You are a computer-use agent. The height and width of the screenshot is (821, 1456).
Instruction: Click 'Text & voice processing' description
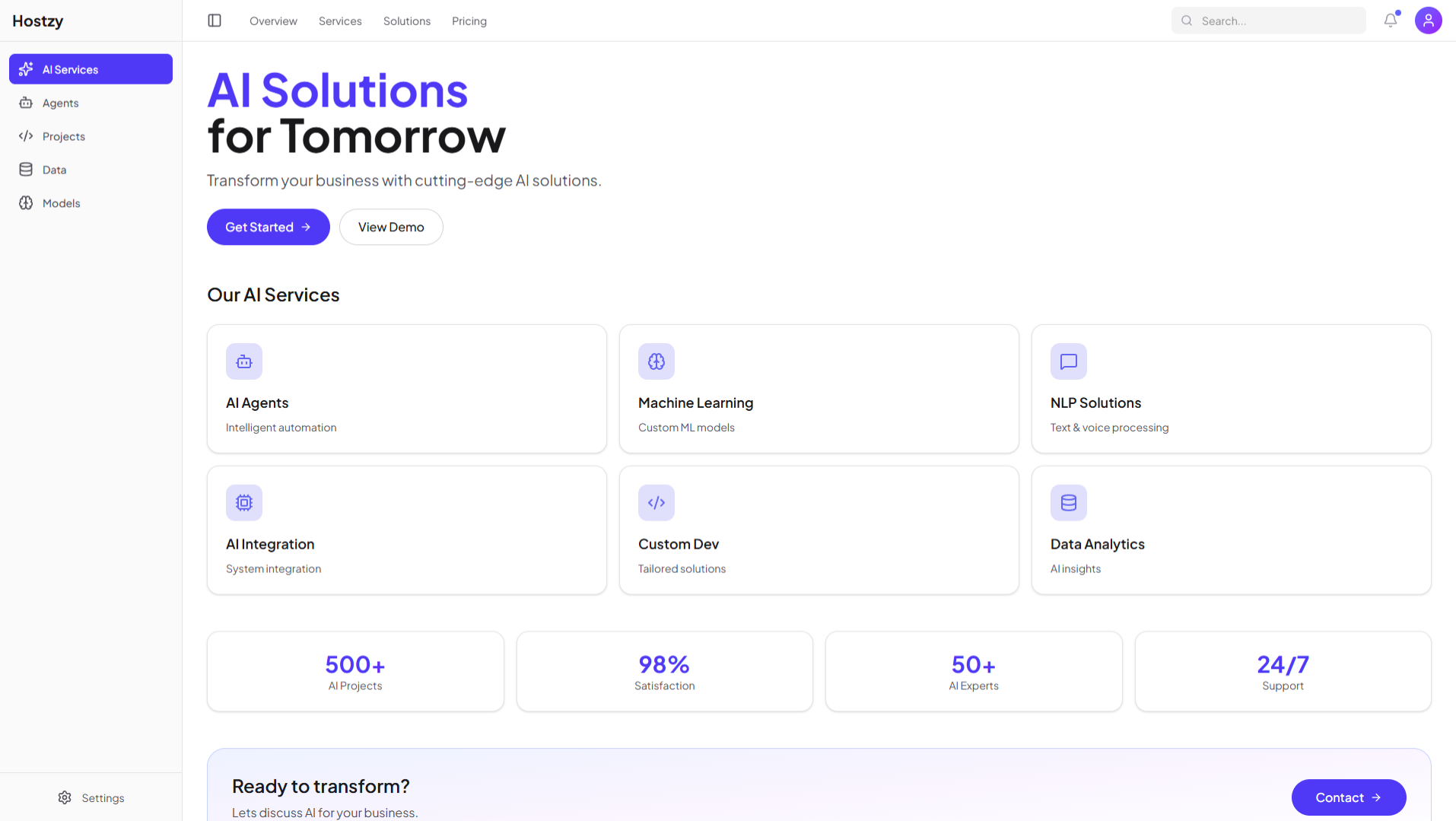[1109, 428]
